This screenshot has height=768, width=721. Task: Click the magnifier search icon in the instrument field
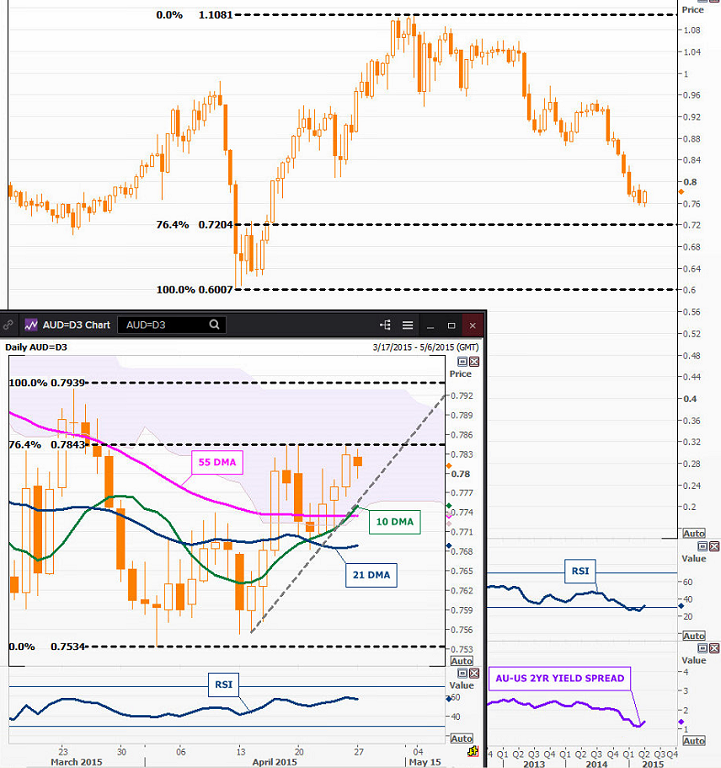(214, 325)
